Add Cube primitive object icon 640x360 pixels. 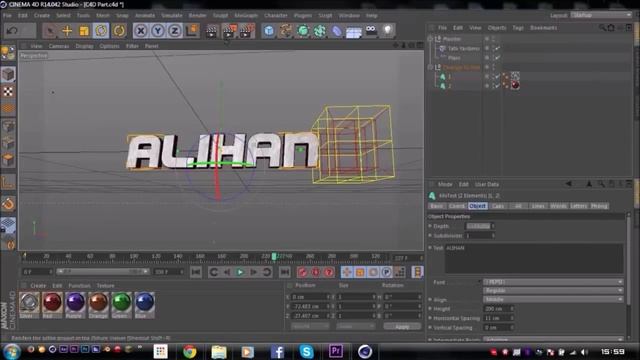269,31
